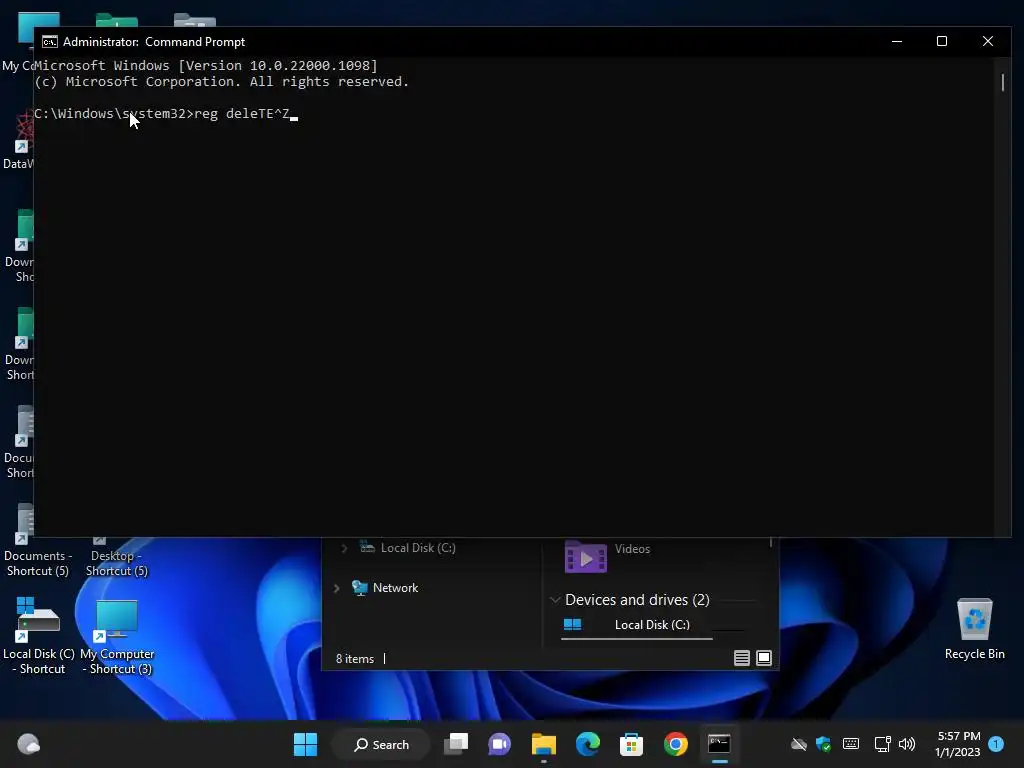This screenshot has height=768, width=1024.
Task: Launch Google Chrome from the taskbar
Action: tap(675, 744)
